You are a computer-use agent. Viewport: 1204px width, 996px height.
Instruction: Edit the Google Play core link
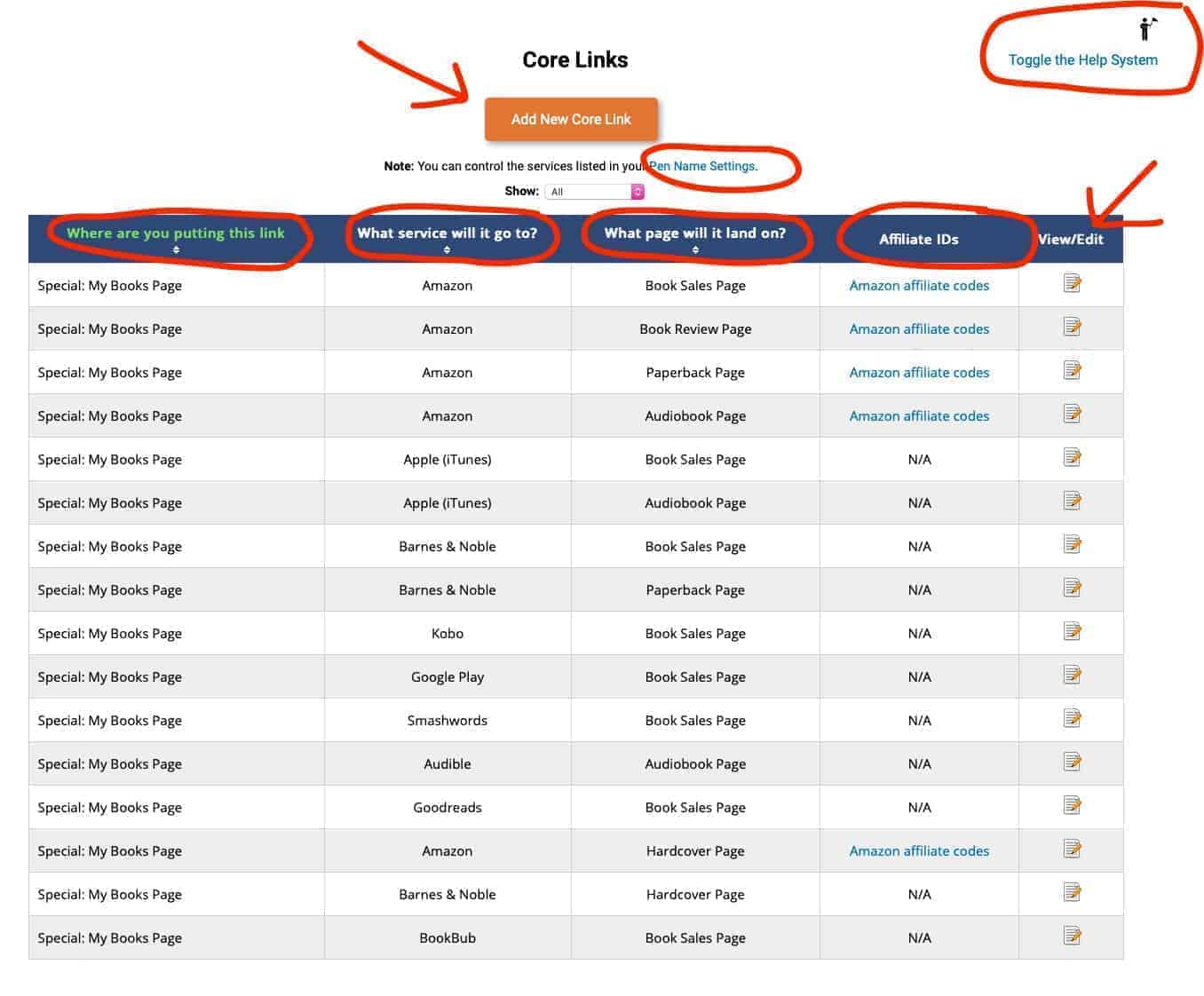click(1072, 675)
